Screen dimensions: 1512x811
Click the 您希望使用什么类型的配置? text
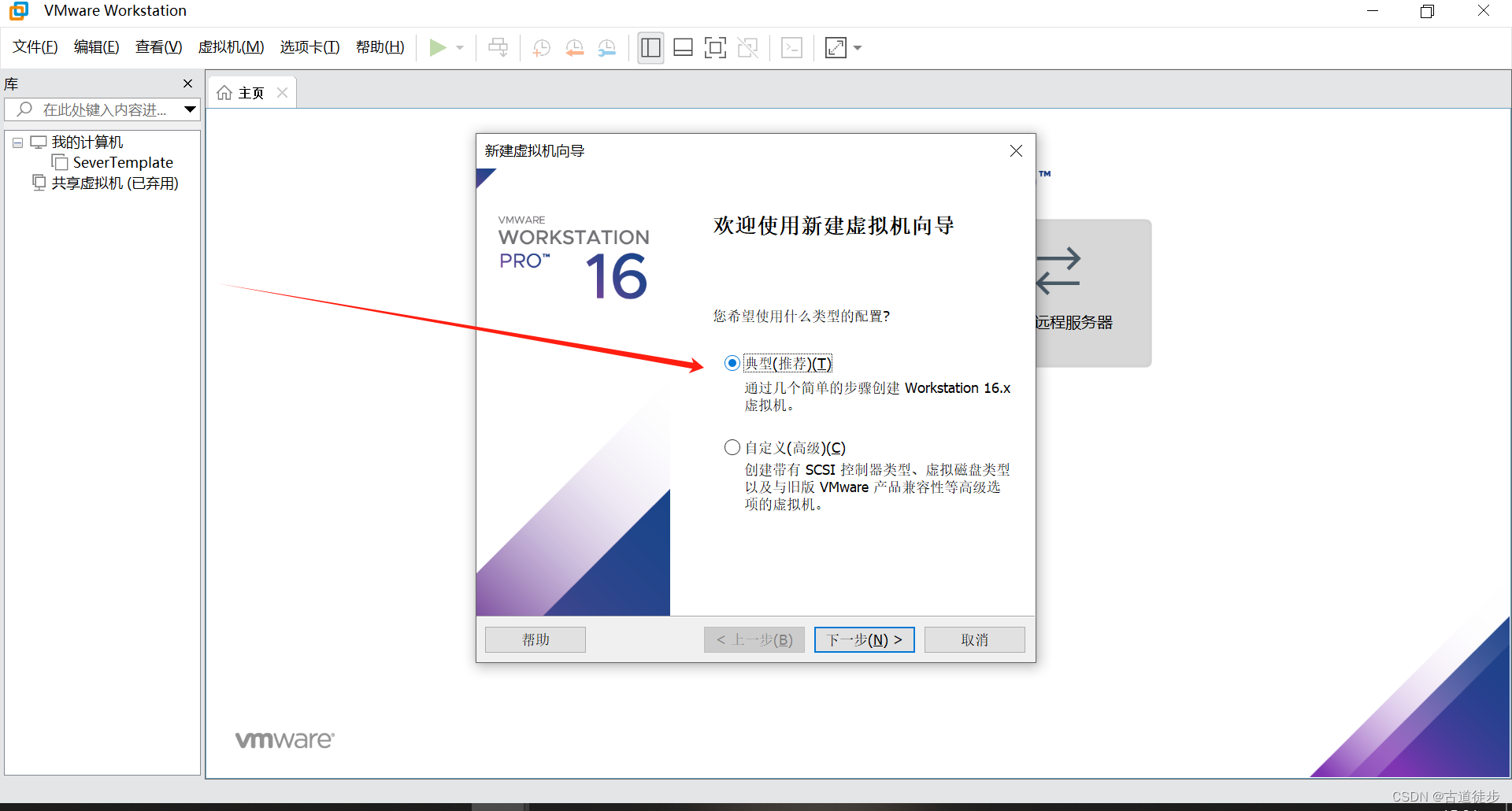(802, 316)
